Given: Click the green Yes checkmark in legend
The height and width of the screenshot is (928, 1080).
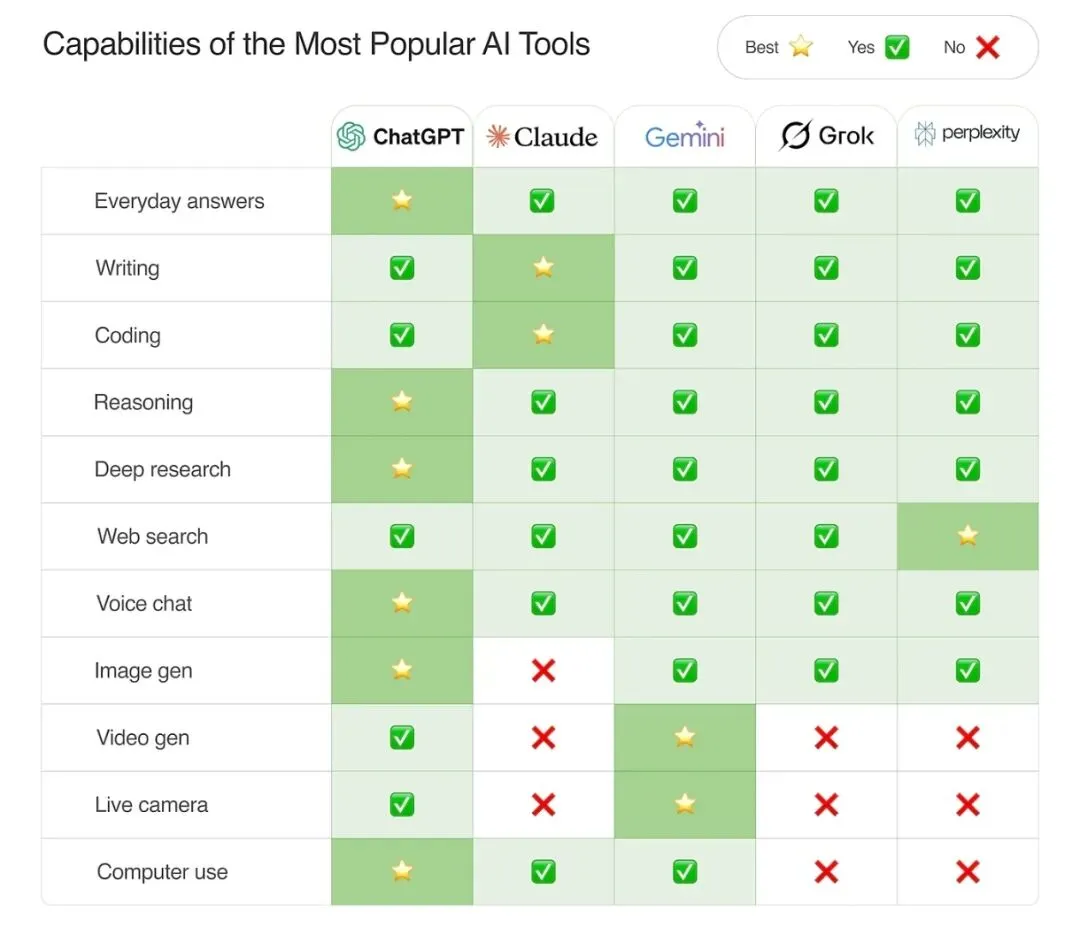Looking at the screenshot, I should 897,47.
